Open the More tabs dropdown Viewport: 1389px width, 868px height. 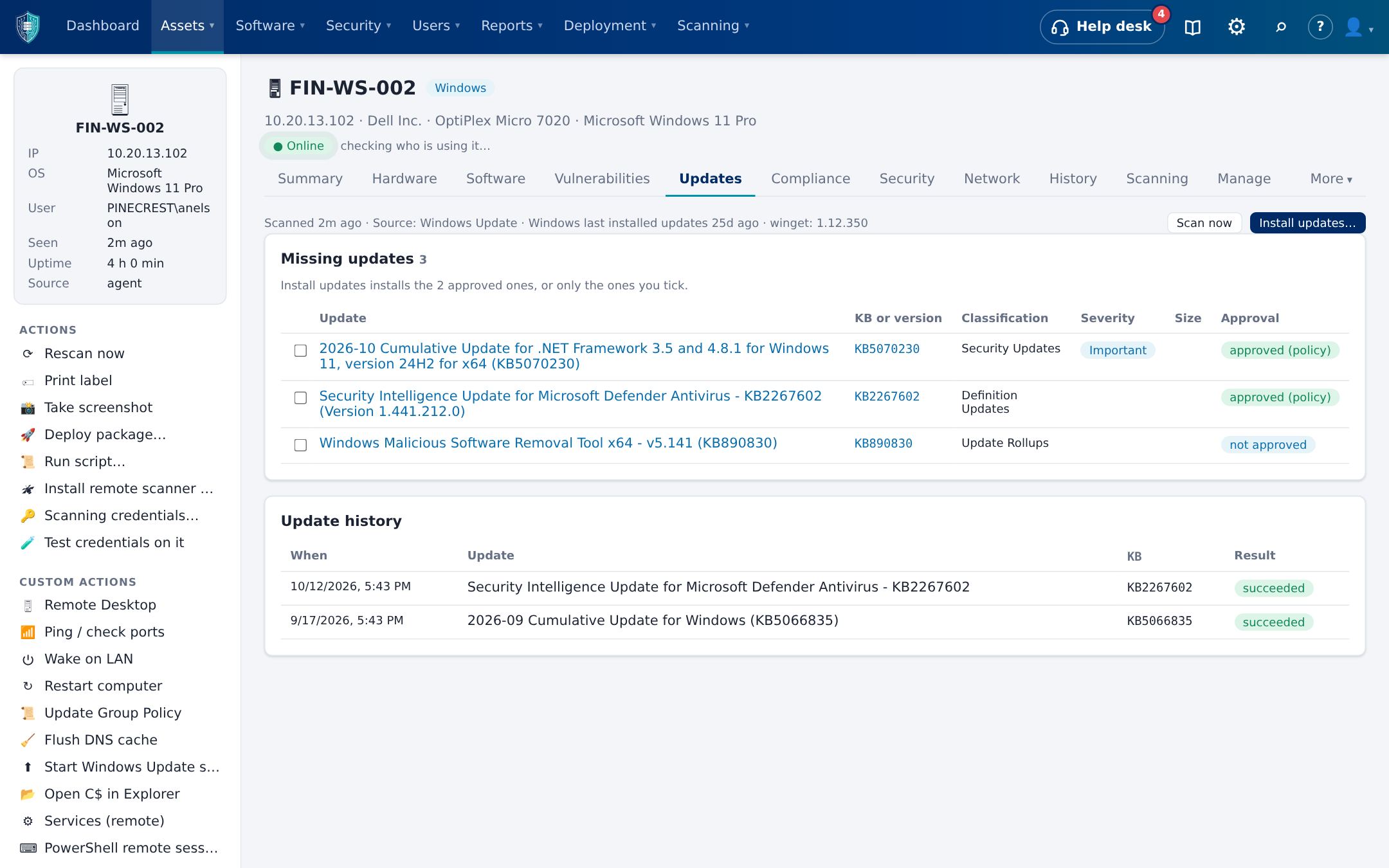1331,179
